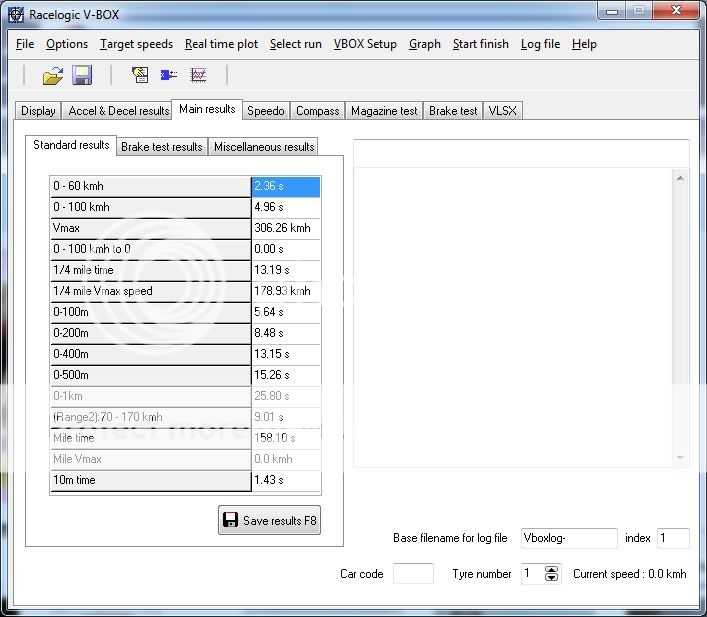Click the empty results text area on right
The width and height of the screenshot is (707, 617).
point(513,318)
